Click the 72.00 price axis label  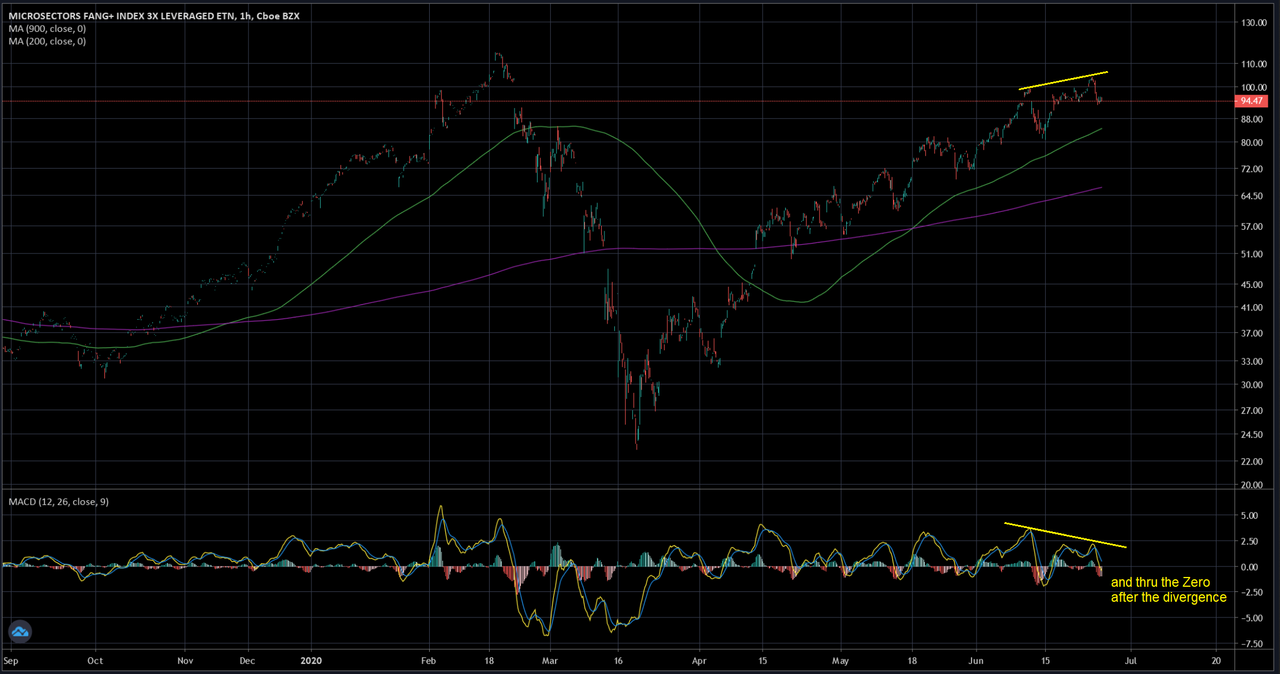(x=1251, y=168)
